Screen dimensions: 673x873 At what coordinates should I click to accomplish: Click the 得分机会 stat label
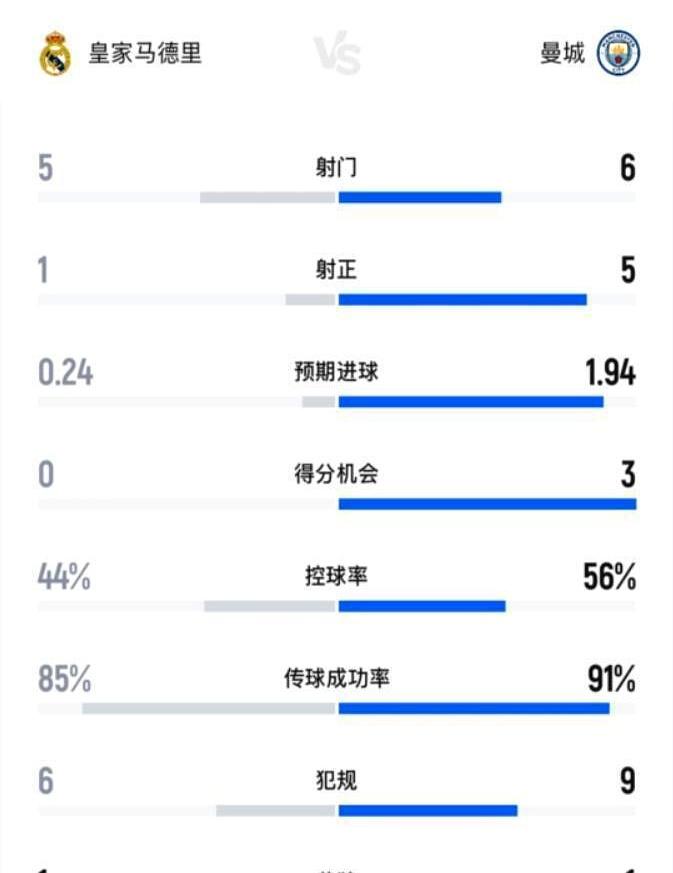(x=336, y=474)
